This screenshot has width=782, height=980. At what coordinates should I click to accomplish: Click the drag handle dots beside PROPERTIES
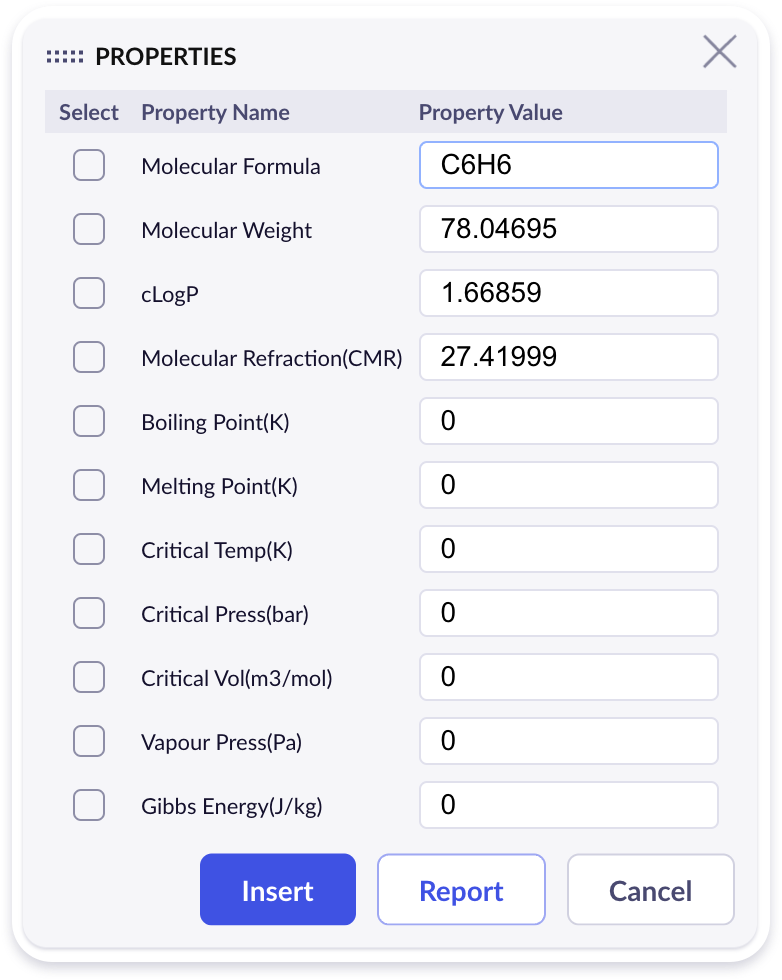click(65, 57)
